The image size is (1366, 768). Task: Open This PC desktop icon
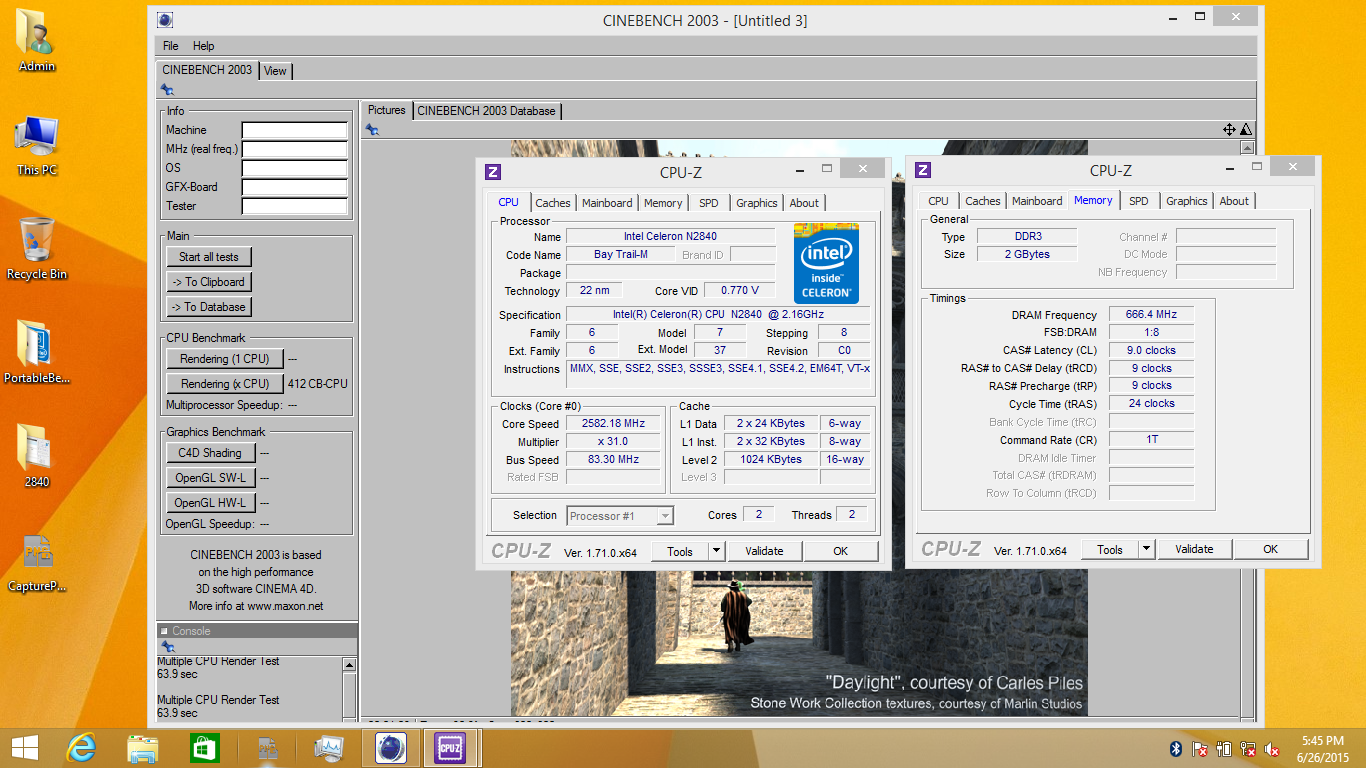click(37, 146)
